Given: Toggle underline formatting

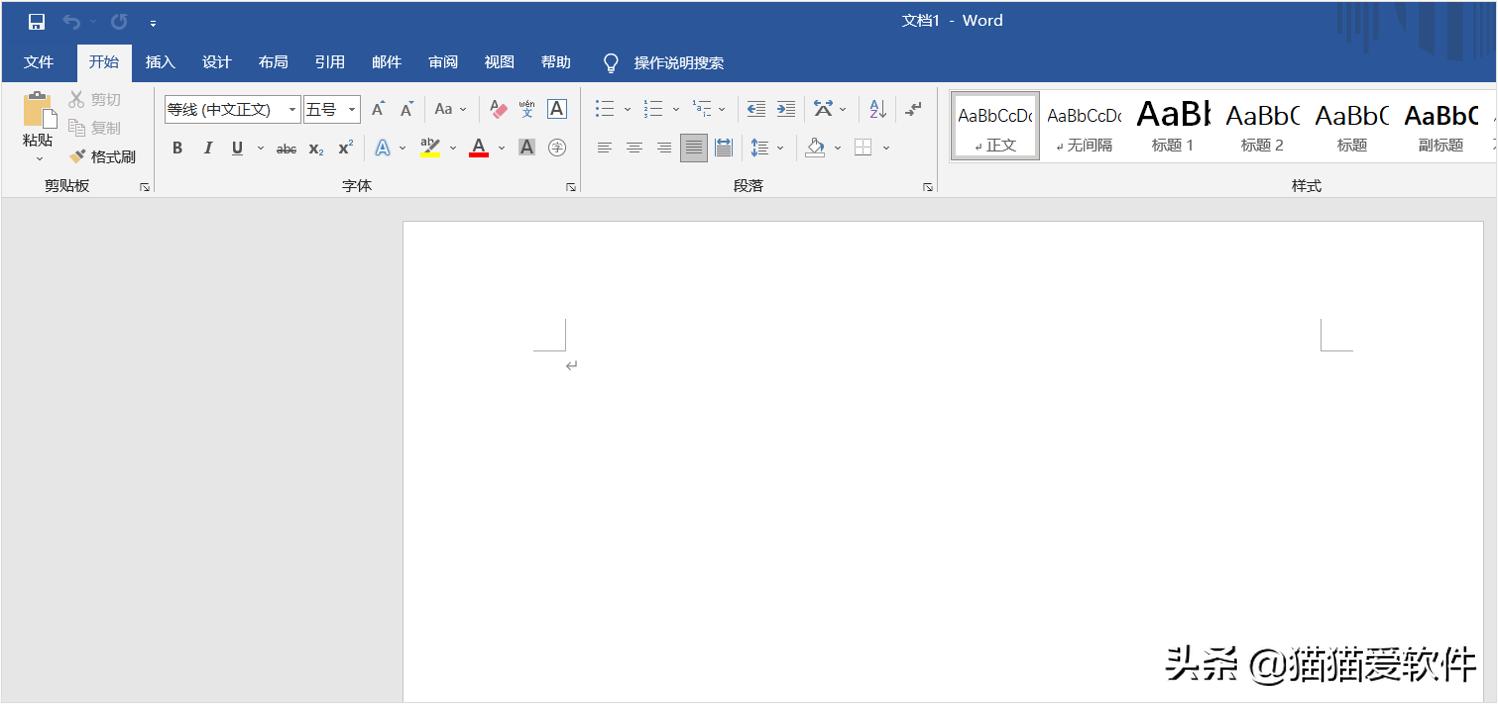Looking at the screenshot, I should click(x=236, y=147).
